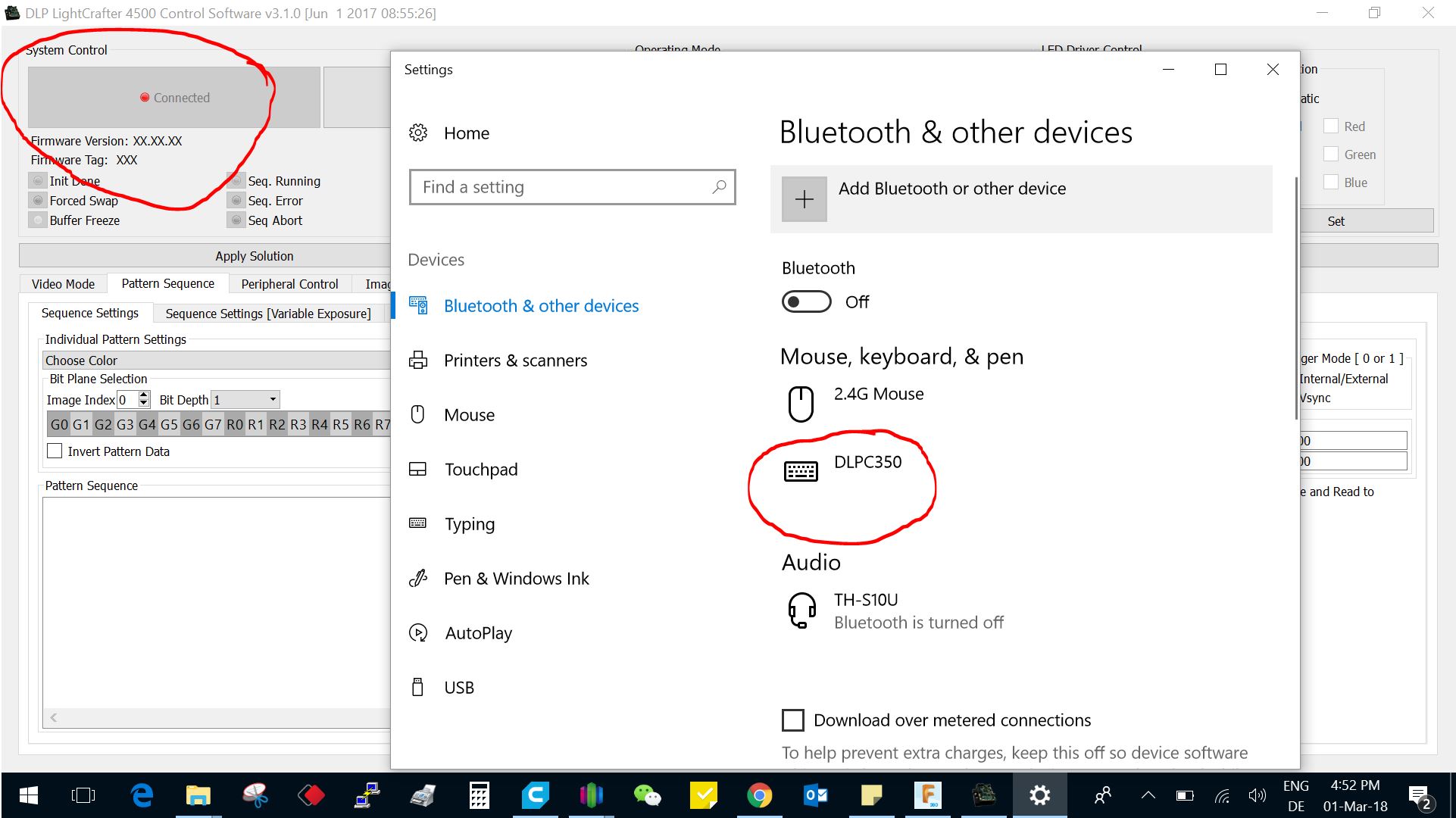Click the Settings window vertical scrollbar

click(1295, 297)
